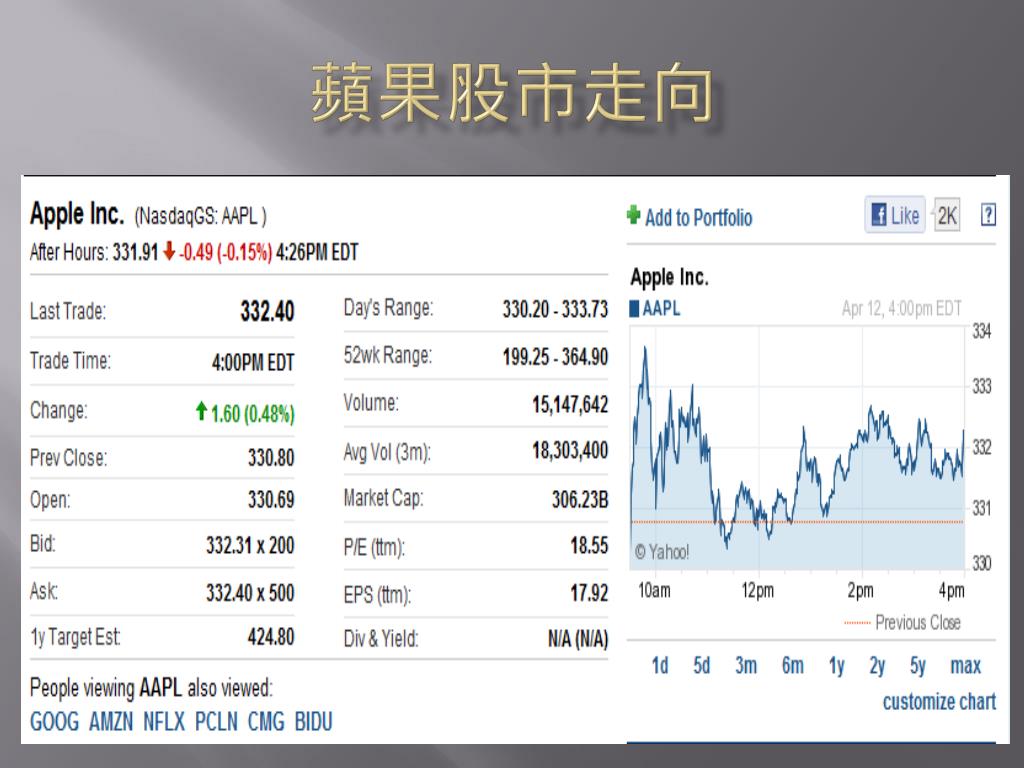Click the red down arrow in After Hours
This screenshot has width=1024, height=768.
tap(169, 251)
